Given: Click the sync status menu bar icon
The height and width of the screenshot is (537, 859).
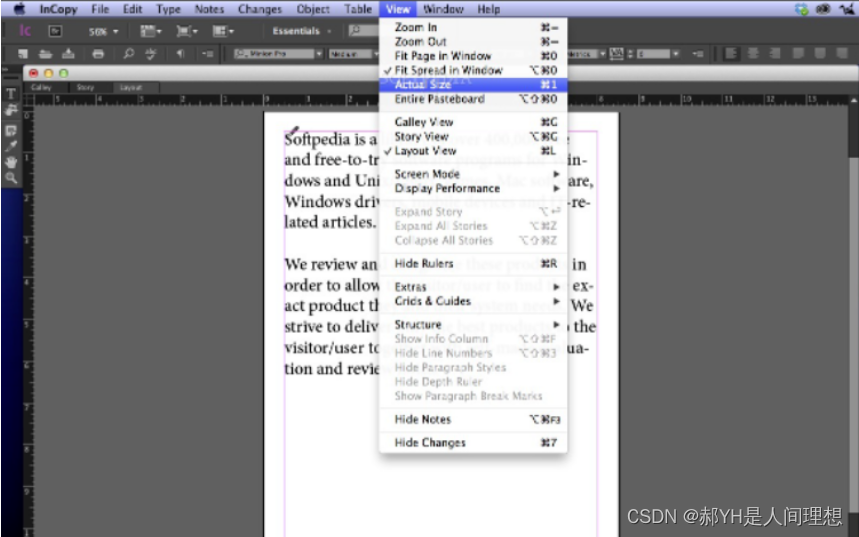Looking at the screenshot, I should (801, 9).
